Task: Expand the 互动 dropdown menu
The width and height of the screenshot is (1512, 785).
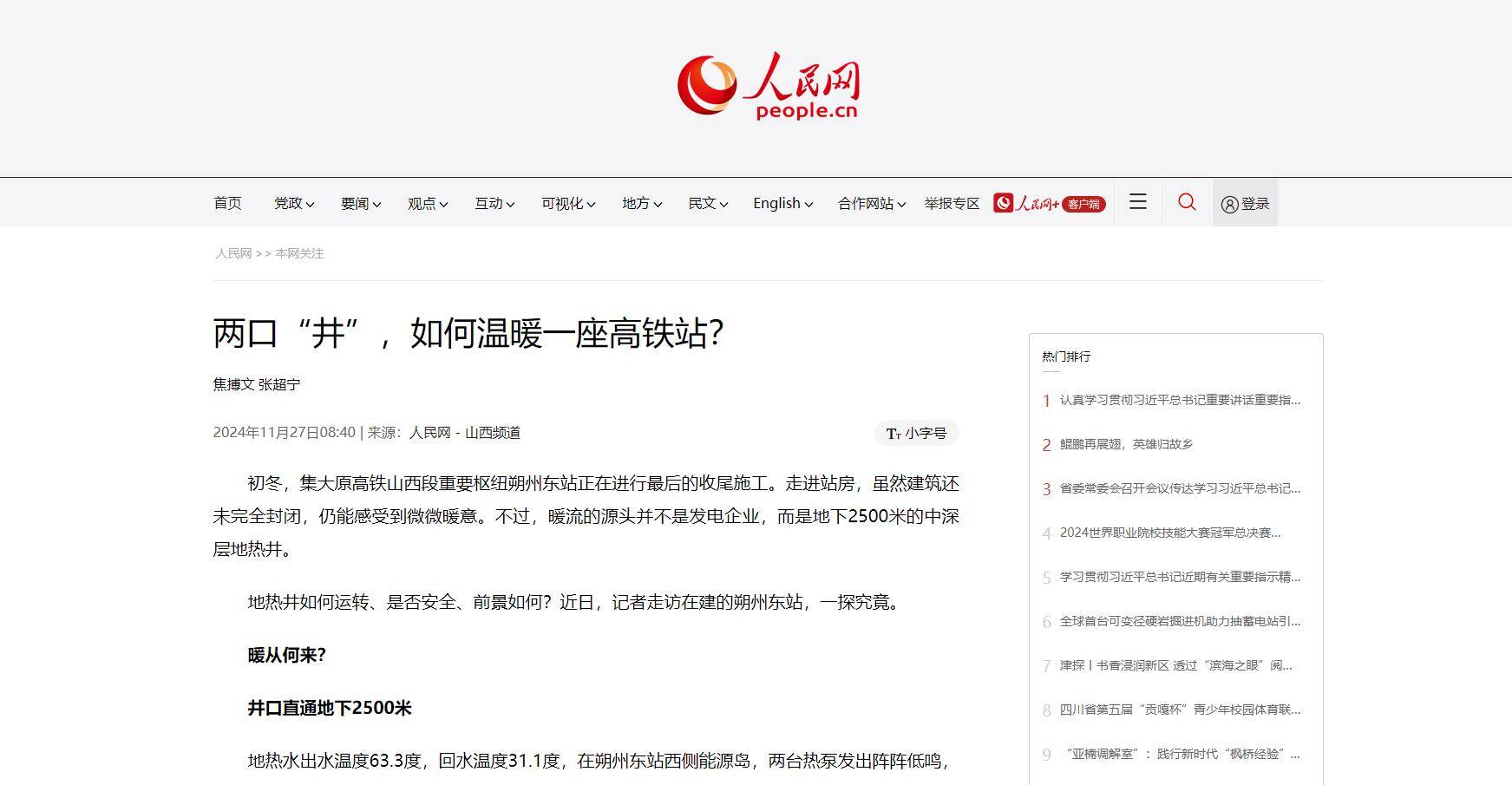Action: (494, 203)
